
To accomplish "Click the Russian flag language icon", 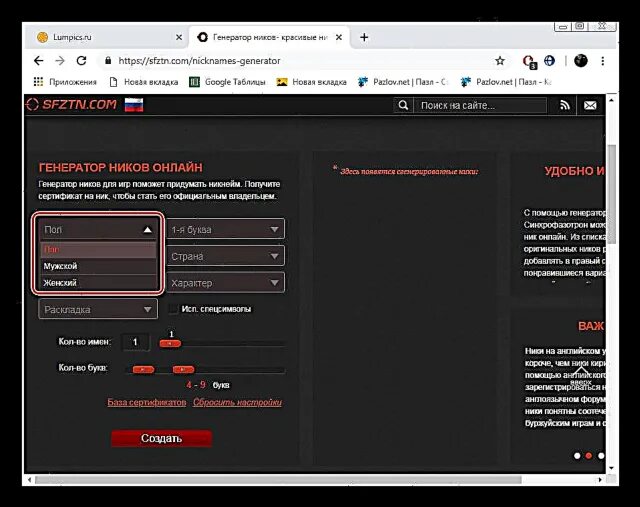I will (x=134, y=105).
